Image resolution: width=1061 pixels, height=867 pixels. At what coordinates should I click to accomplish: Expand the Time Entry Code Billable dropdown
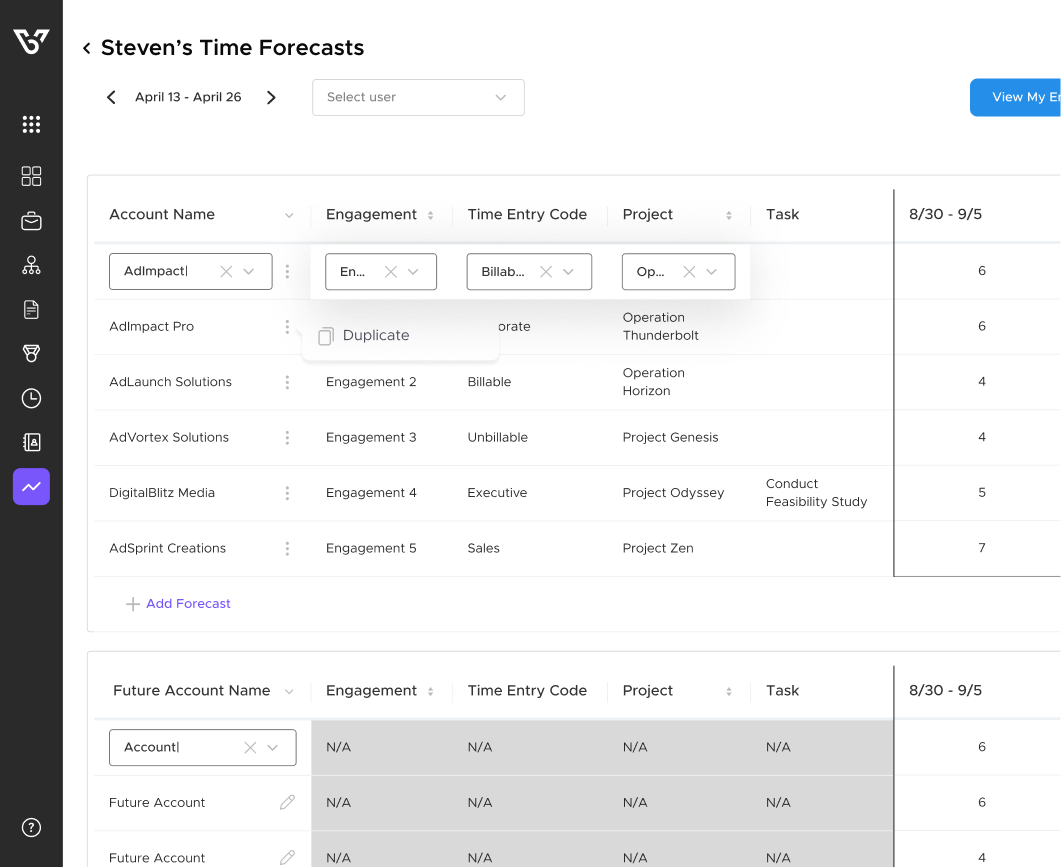pyautogui.click(x=568, y=271)
